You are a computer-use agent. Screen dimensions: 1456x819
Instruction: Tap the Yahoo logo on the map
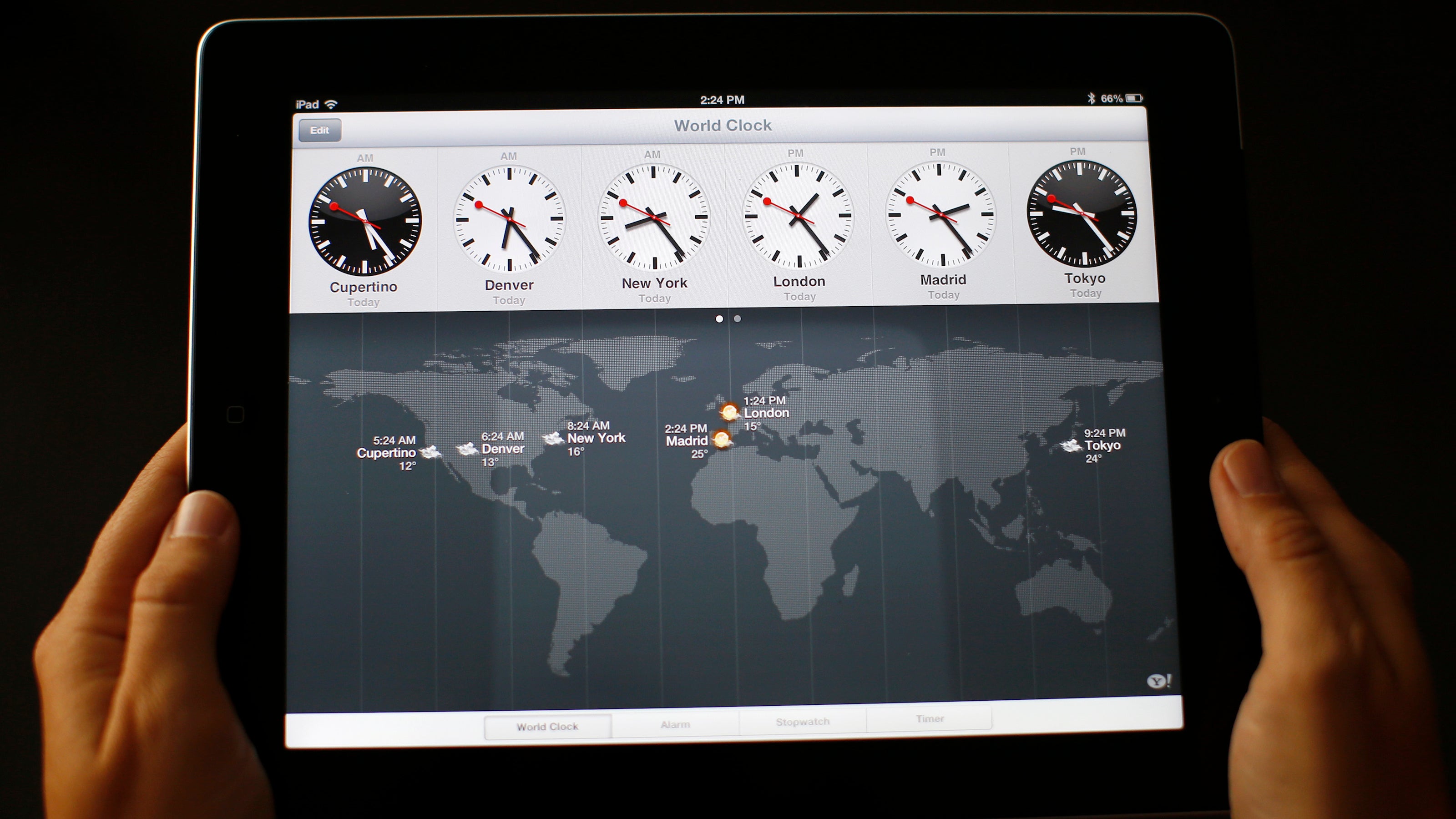[1159, 681]
